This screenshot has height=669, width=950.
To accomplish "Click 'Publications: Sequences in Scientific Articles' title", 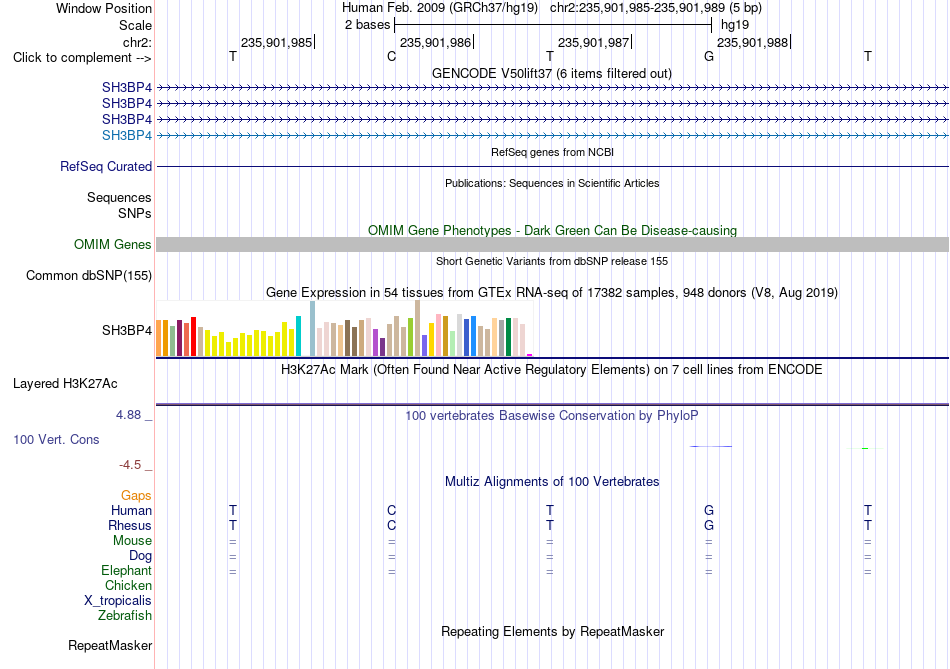I will point(552,183).
